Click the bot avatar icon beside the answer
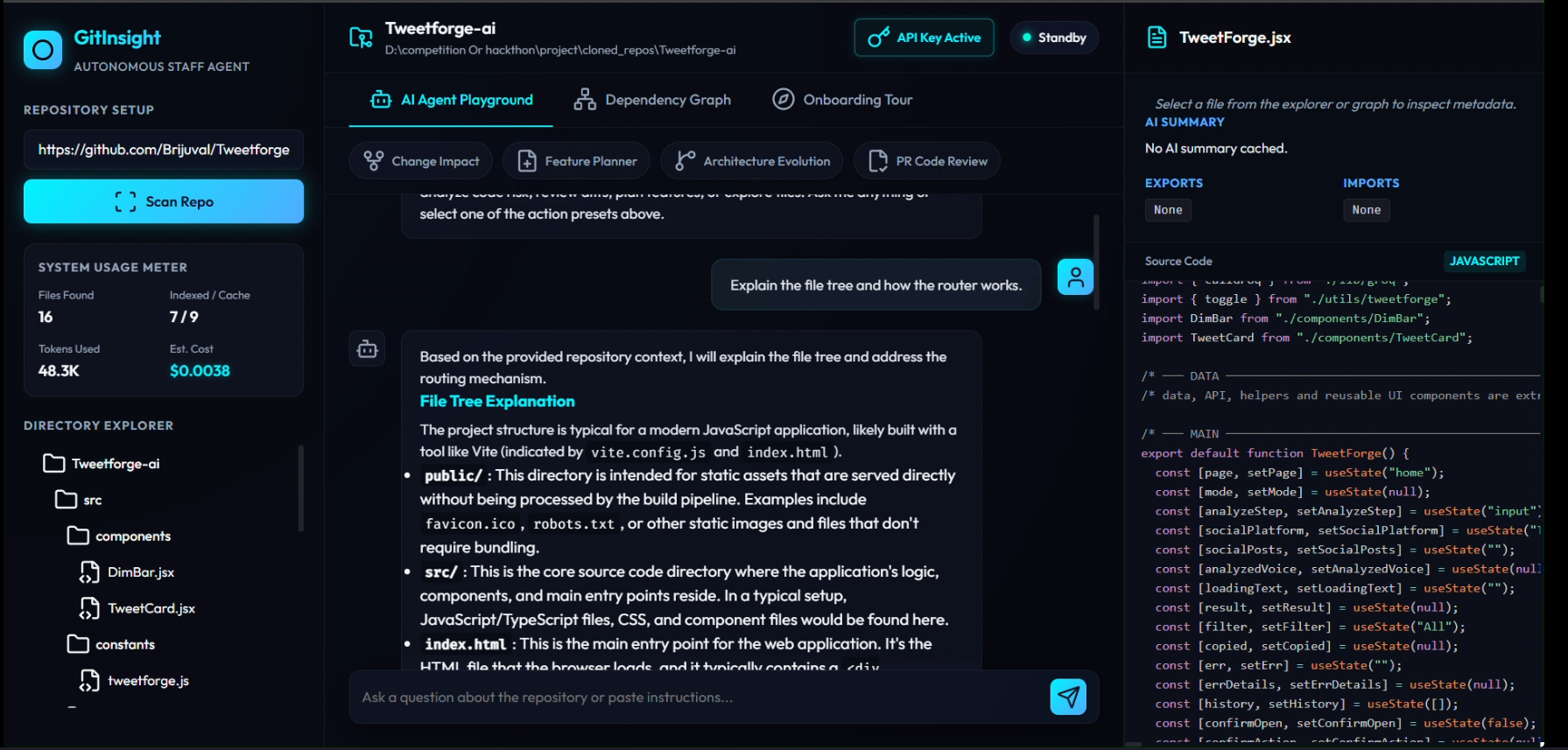The image size is (1568, 750). 367,349
